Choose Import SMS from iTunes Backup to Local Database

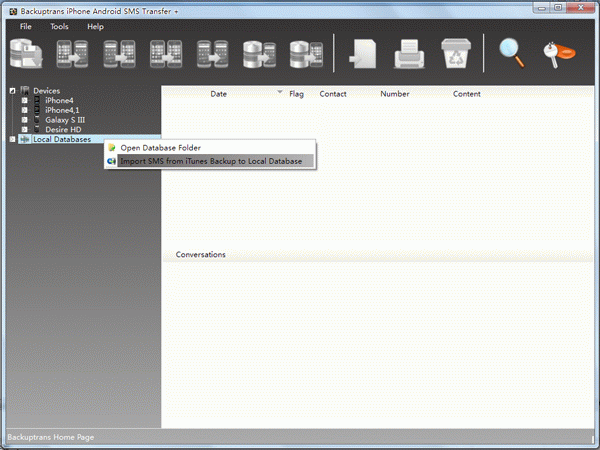tap(210, 161)
